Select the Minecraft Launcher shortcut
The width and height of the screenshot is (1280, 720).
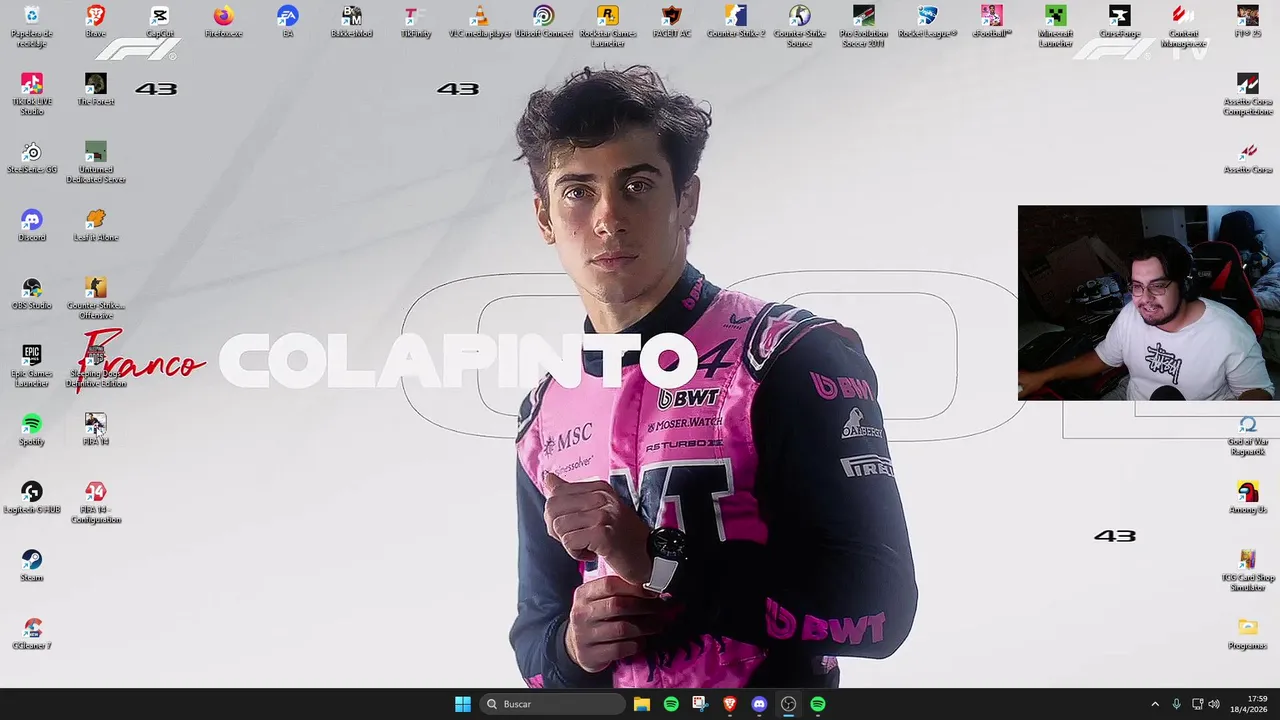pos(1055,25)
